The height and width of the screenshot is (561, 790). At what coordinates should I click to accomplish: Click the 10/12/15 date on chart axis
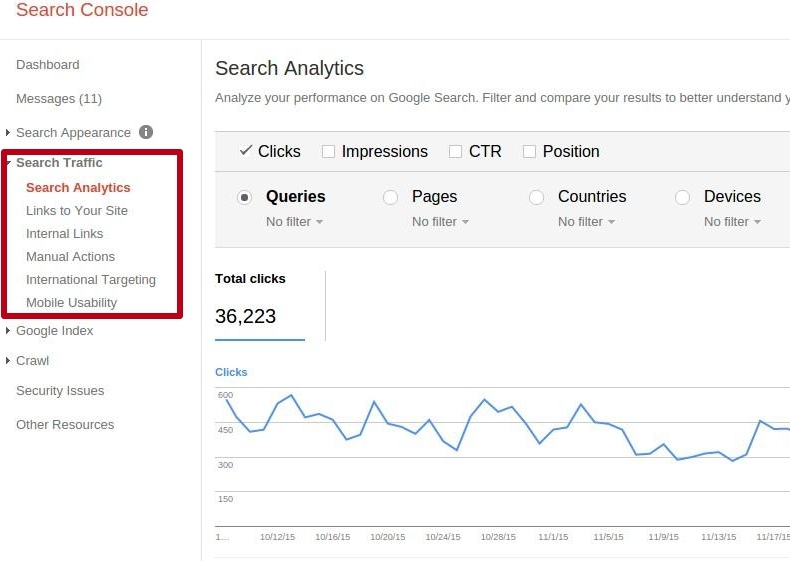pyautogui.click(x=278, y=537)
